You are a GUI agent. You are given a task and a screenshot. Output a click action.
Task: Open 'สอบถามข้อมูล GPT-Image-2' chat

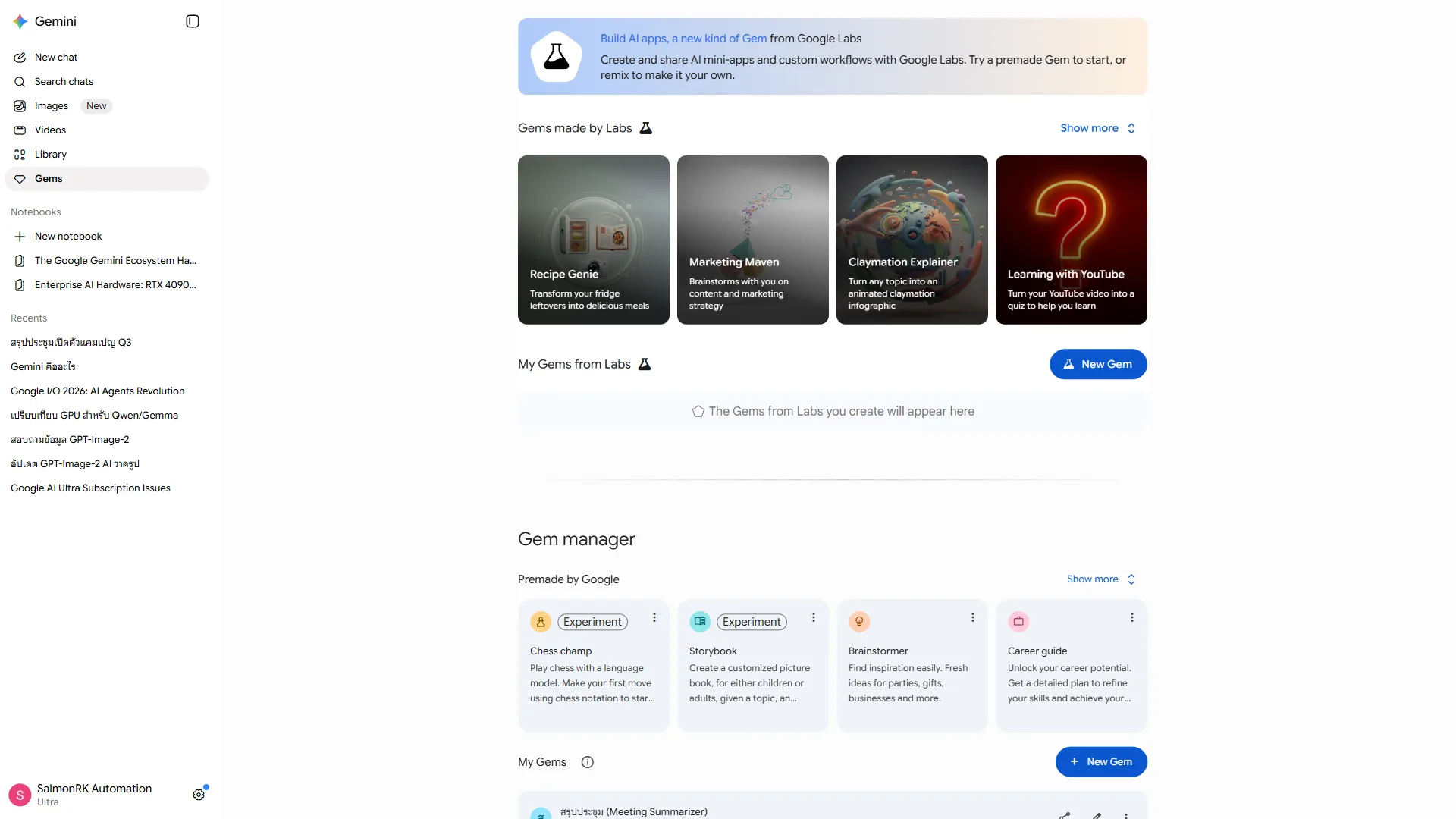(70, 440)
